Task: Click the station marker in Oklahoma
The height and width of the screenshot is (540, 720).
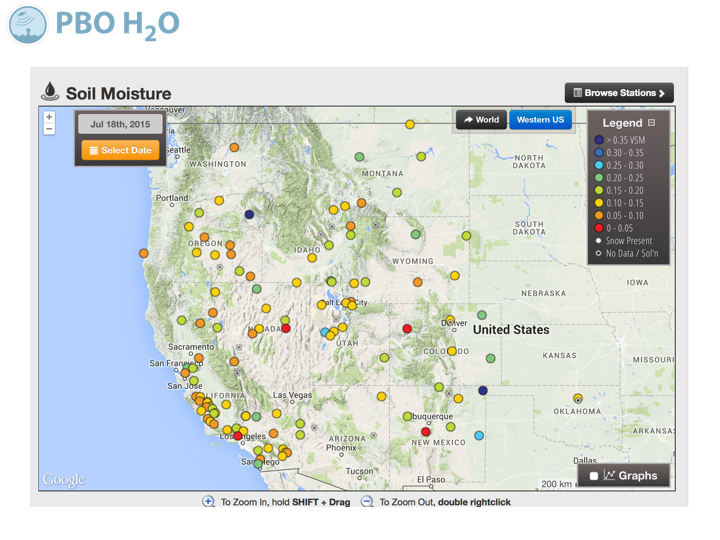Action: (x=578, y=398)
